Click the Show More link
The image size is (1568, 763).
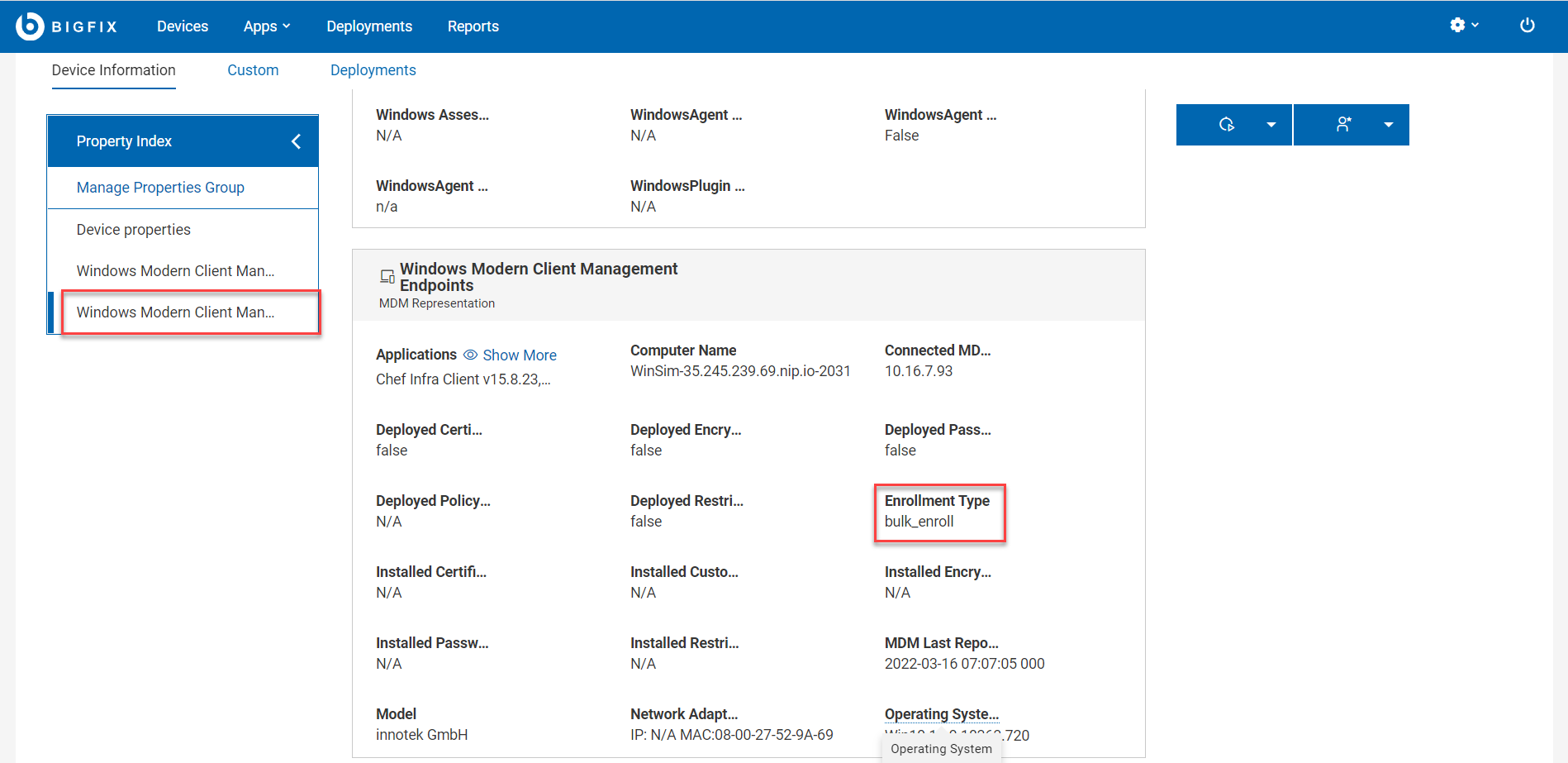(520, 355)
